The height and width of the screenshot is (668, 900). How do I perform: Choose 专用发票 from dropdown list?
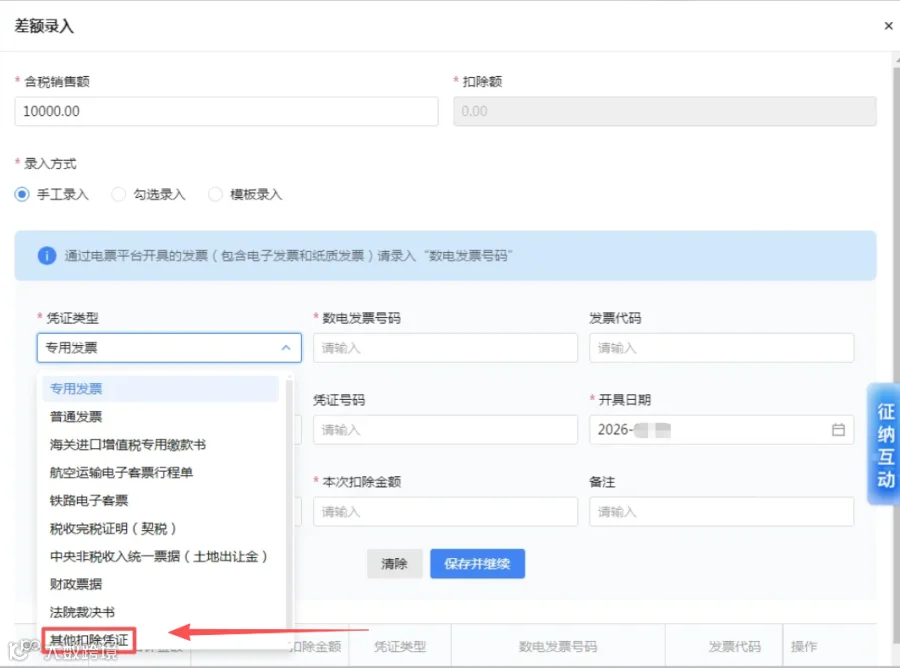tap(161, 389)
